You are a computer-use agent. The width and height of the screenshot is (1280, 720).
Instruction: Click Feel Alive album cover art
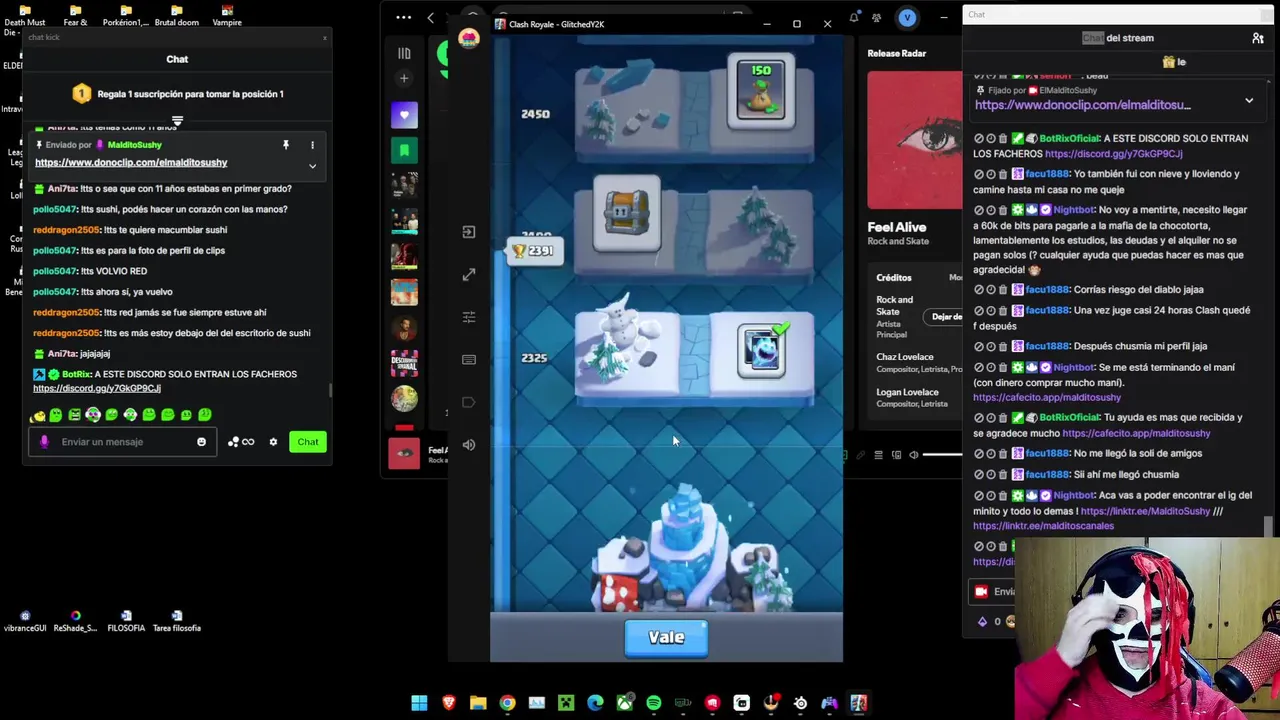tap(915, 139)
